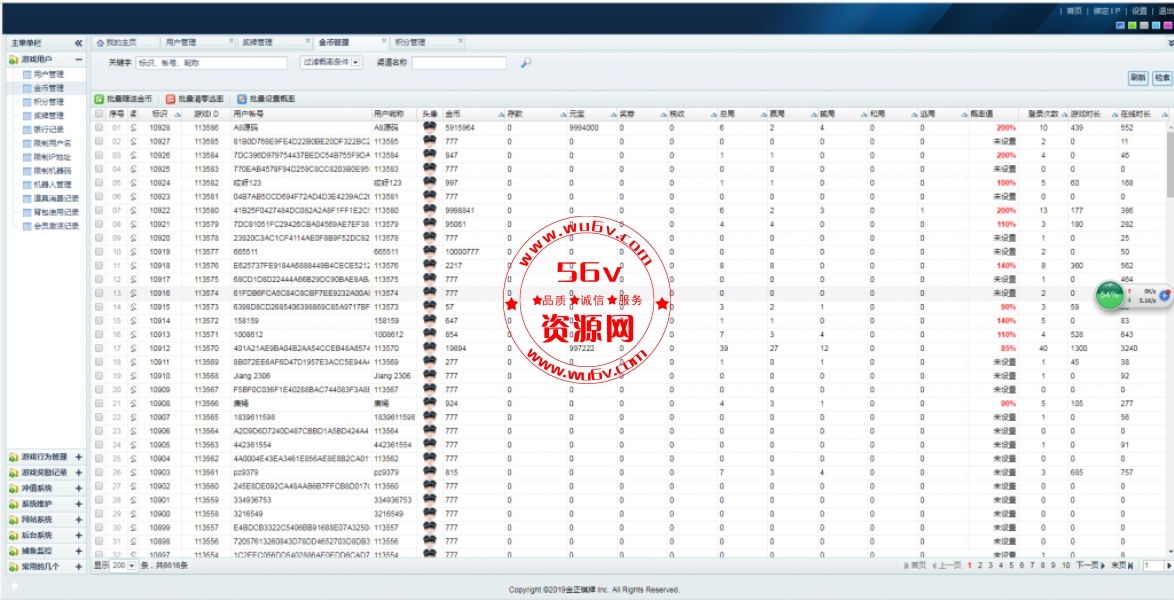Open 限制IP地址 in the sidebar
Viewport: 1174px width, 600px height.
(51, 157)
